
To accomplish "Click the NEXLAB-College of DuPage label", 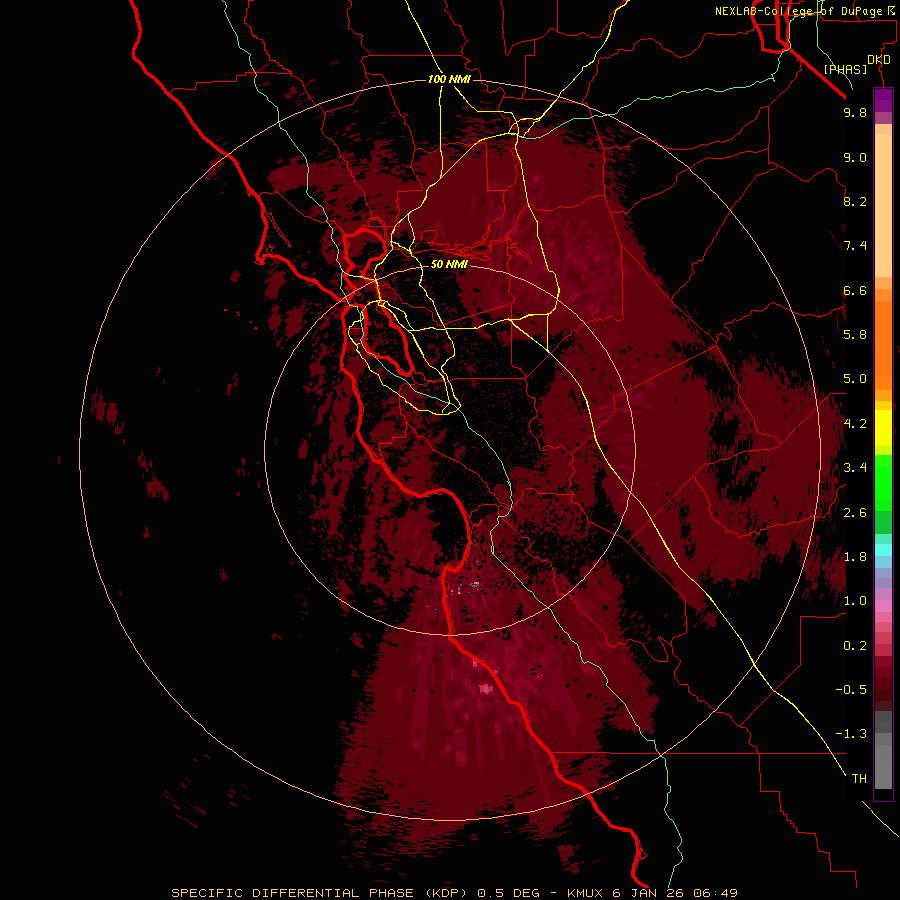I will (x=798, y=11).
